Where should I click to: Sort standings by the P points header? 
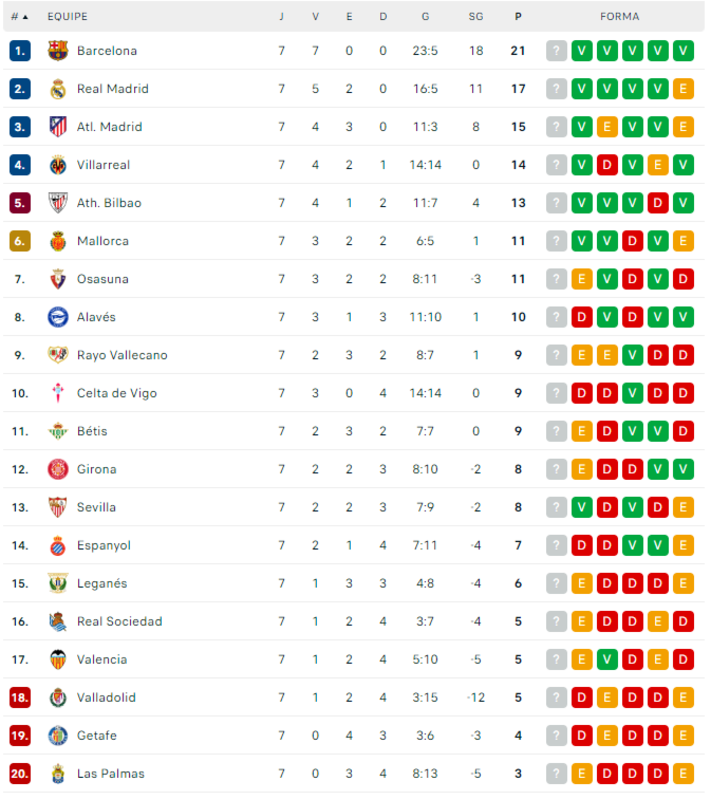click(518, 17)
